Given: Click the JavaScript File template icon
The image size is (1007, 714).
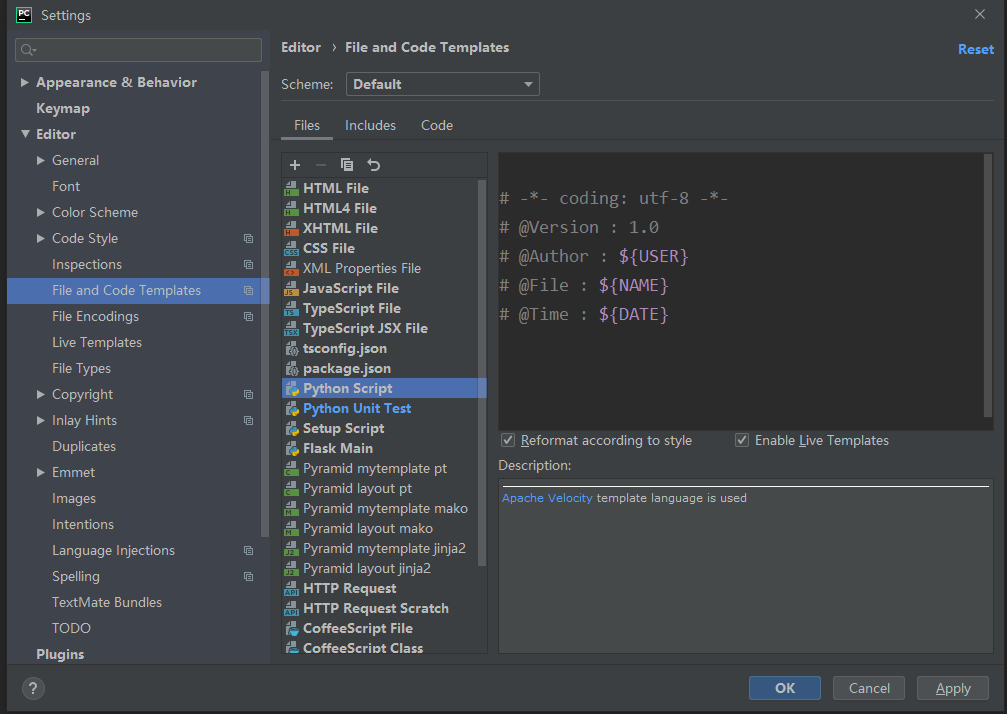Looking at the screenshot, I should pyautogui.click(x=292, y=288).
